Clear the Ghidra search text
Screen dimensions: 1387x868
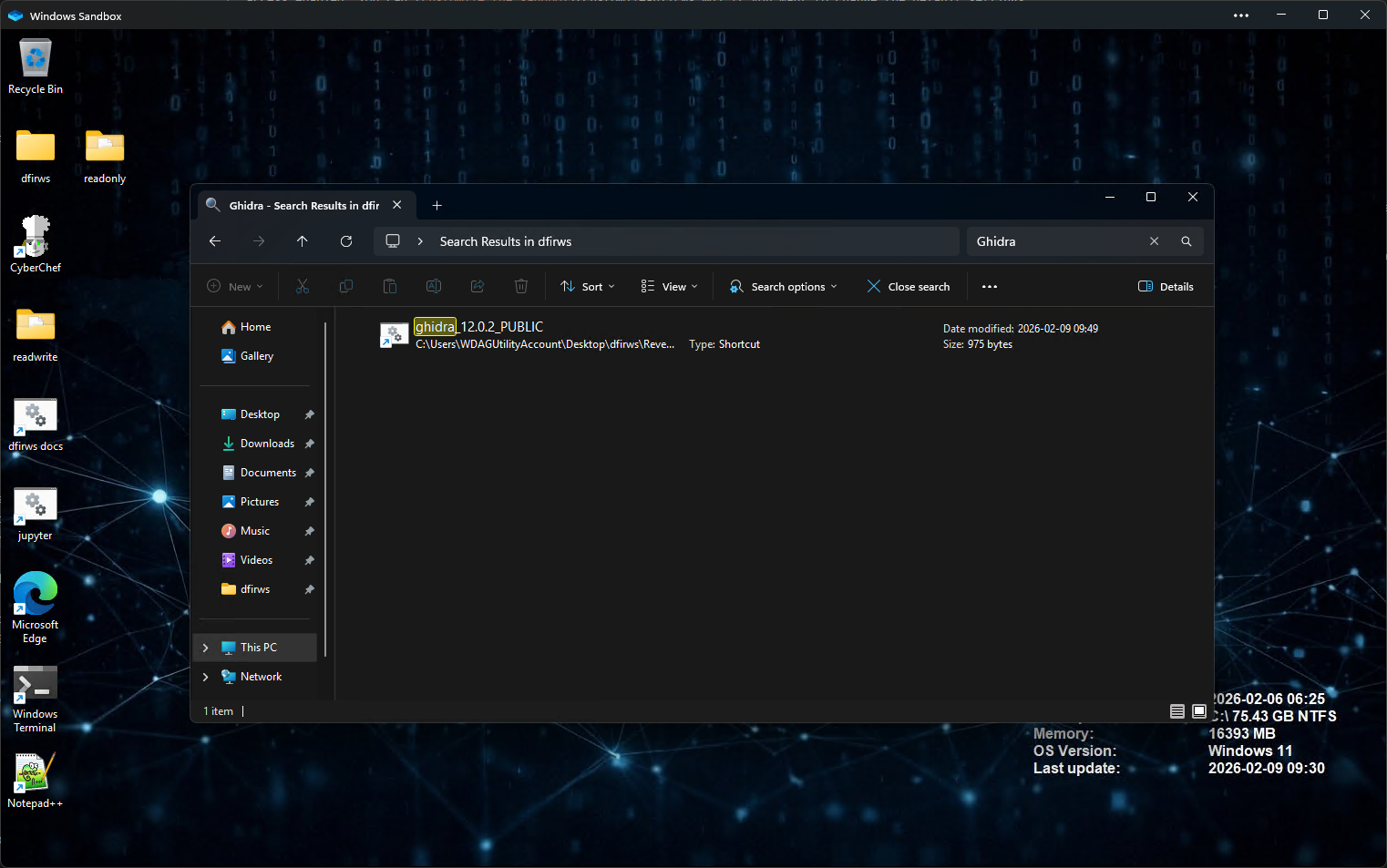pos(1154,241)
